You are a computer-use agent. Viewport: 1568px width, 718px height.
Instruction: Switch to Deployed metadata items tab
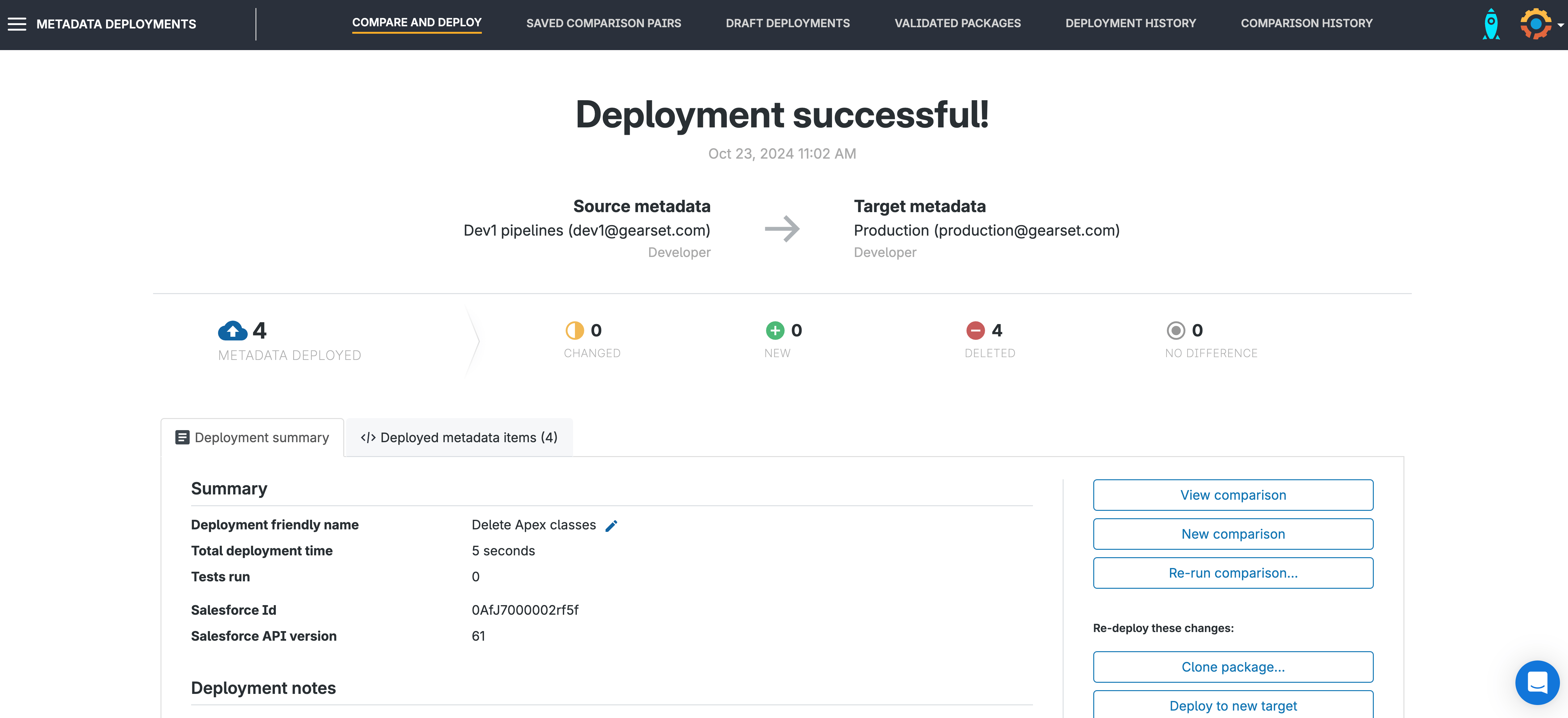point(459,438)
